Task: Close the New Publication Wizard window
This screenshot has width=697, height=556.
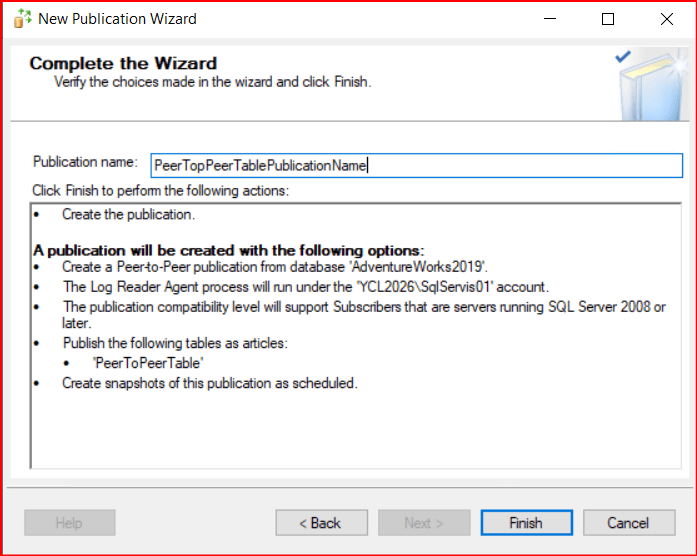Action: (x=666, y=19)
